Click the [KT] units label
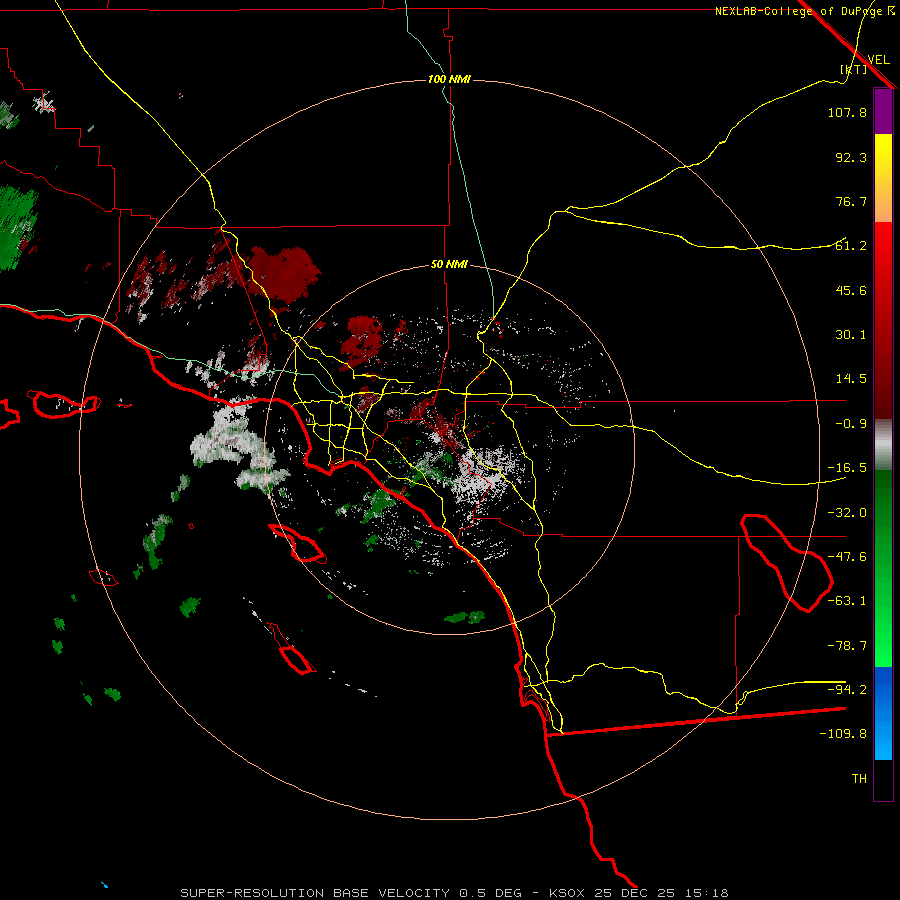The image size is (900, 900). point(854,69)
